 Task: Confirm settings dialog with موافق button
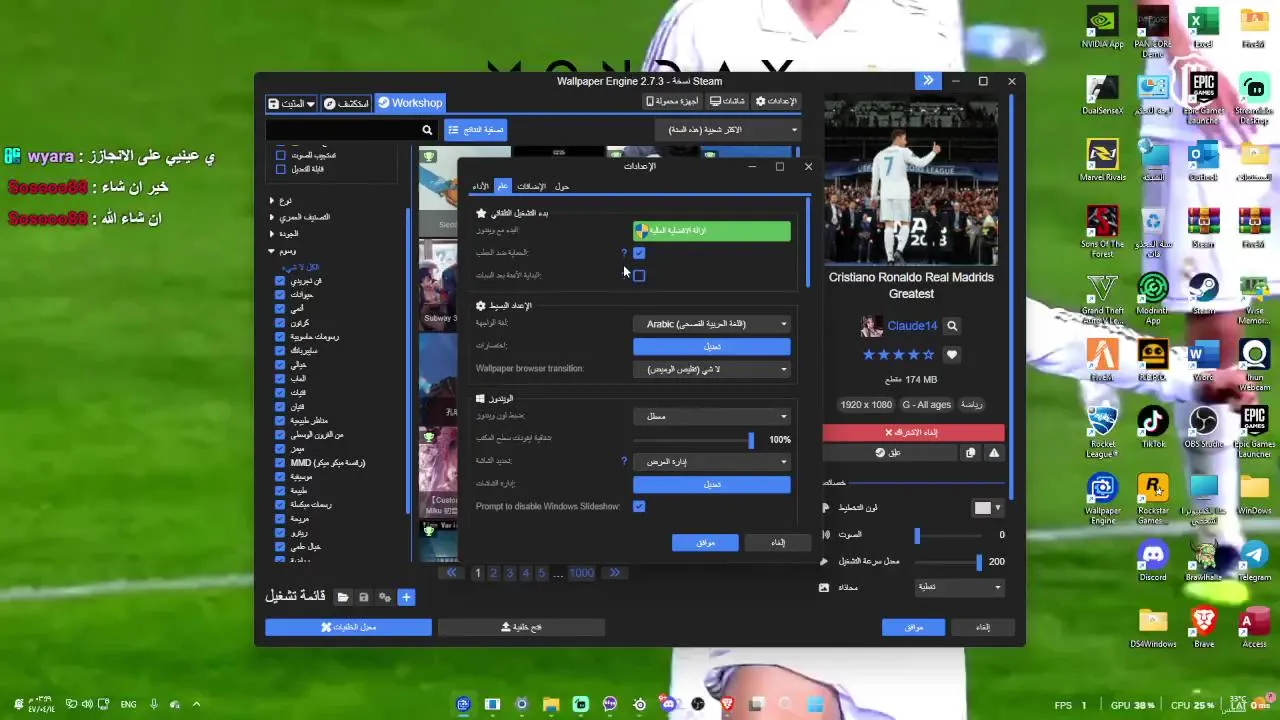(705, 543)
